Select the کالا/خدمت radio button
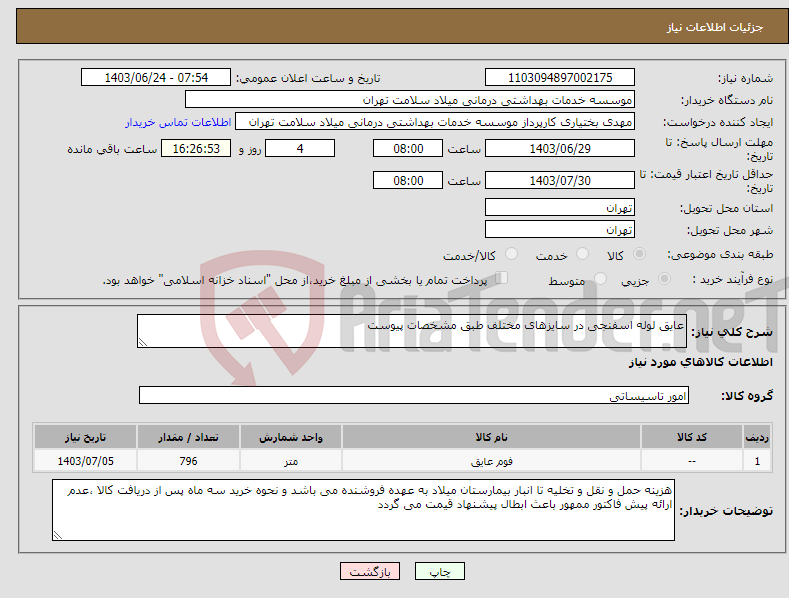Screen dimensions: 789x598 (511, 254)
